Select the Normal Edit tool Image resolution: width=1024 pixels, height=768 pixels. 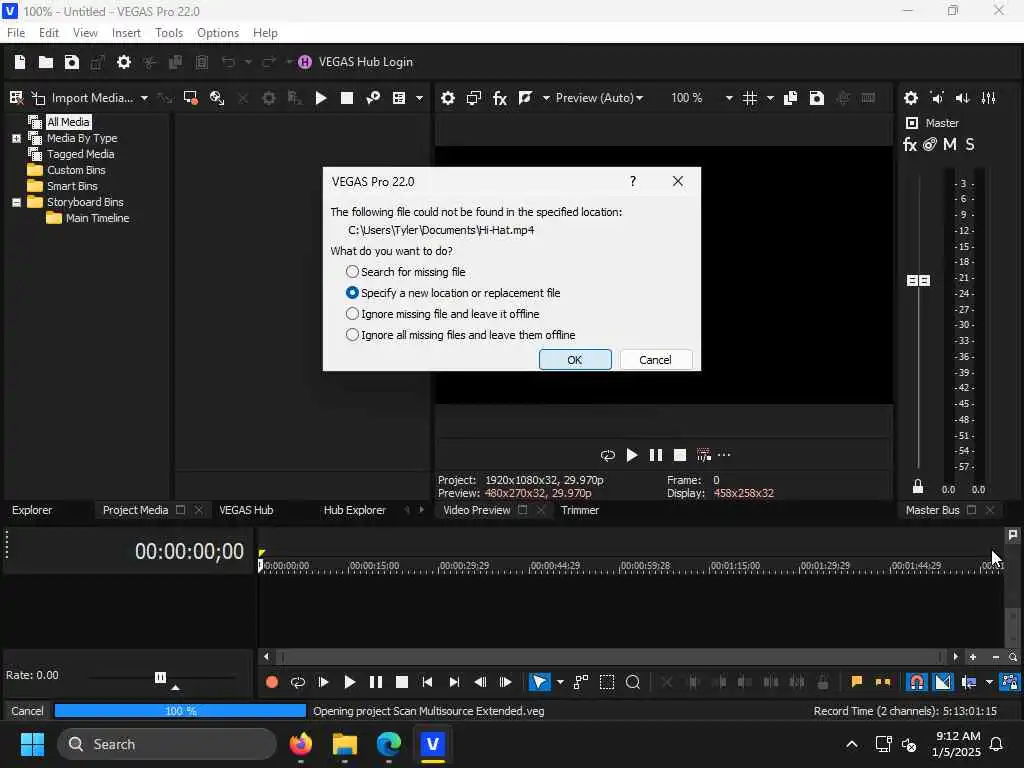[539, 682]
